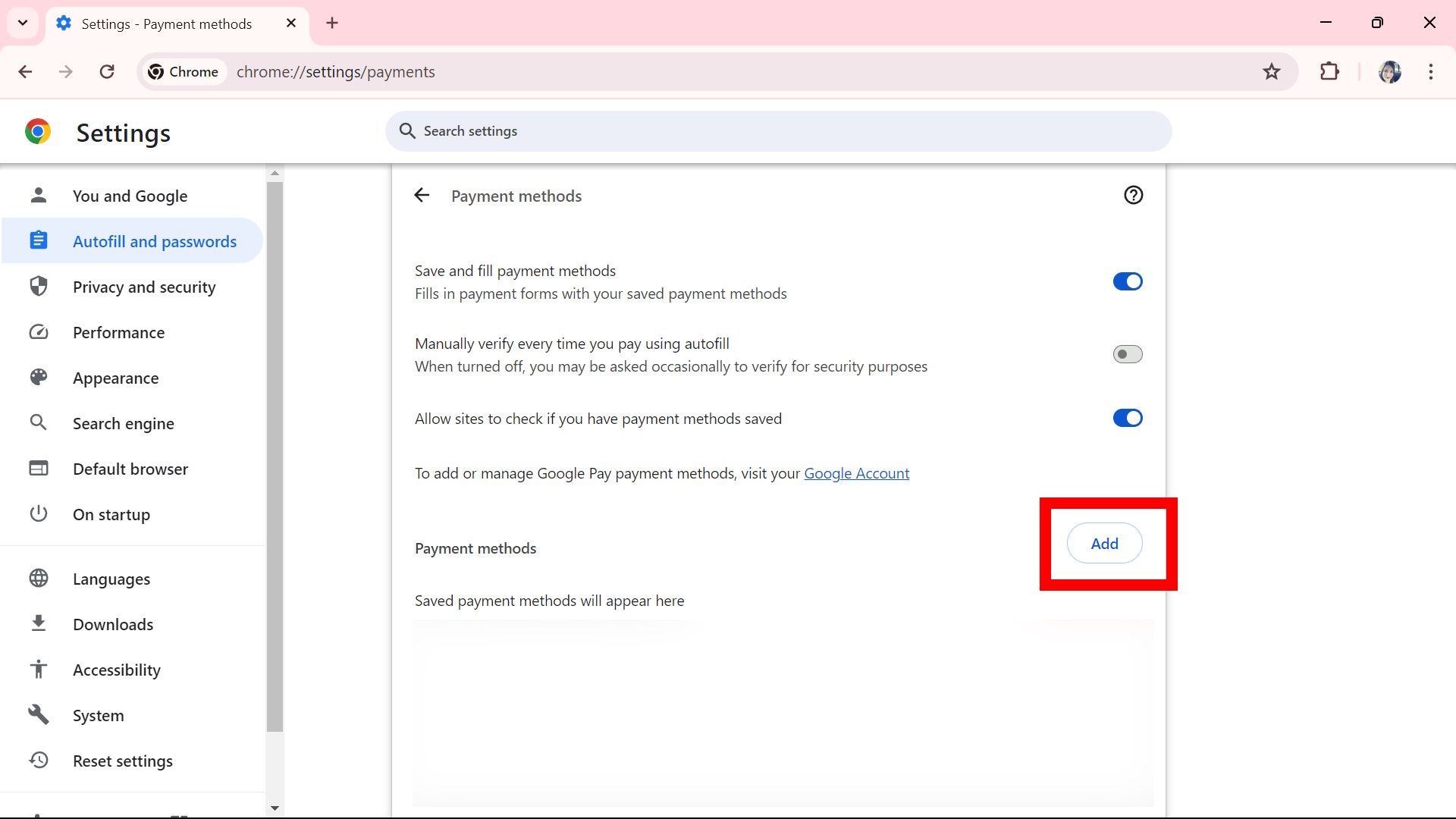Switch to the Settings - Payment methods tab
The width and height of the screenshot is (1456, 819).
coord(165,24)
